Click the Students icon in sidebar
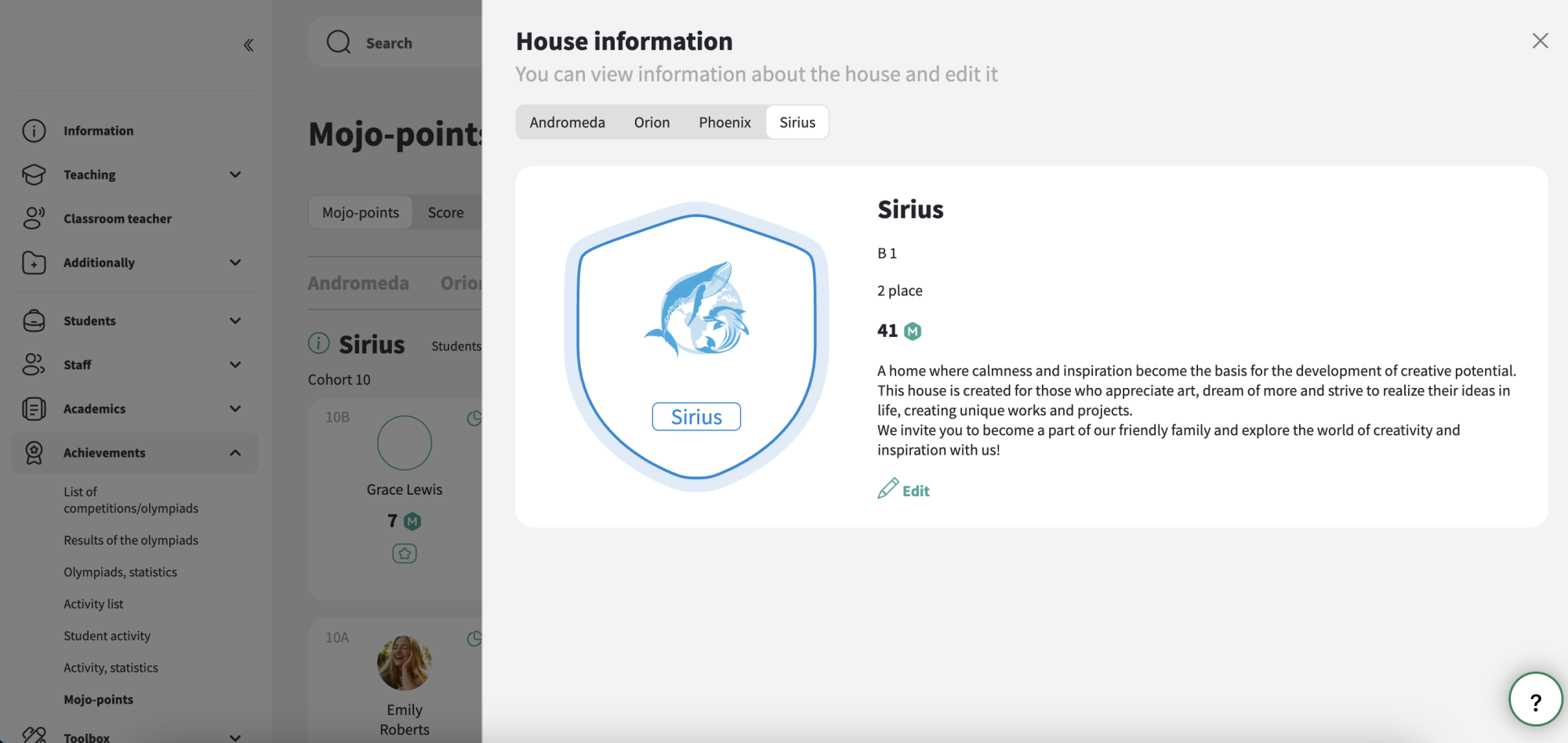Image resolution: width=1568 pixels, height=743 pixels. click(x=34, y=321)
